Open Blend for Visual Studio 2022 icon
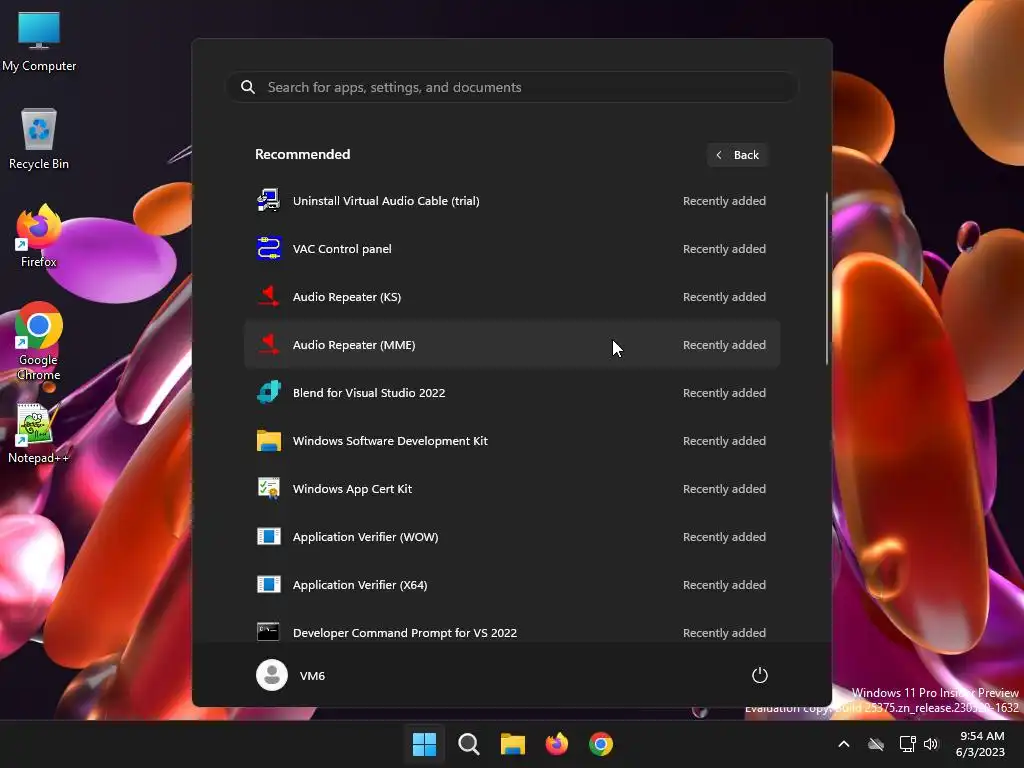 [268, 392]
